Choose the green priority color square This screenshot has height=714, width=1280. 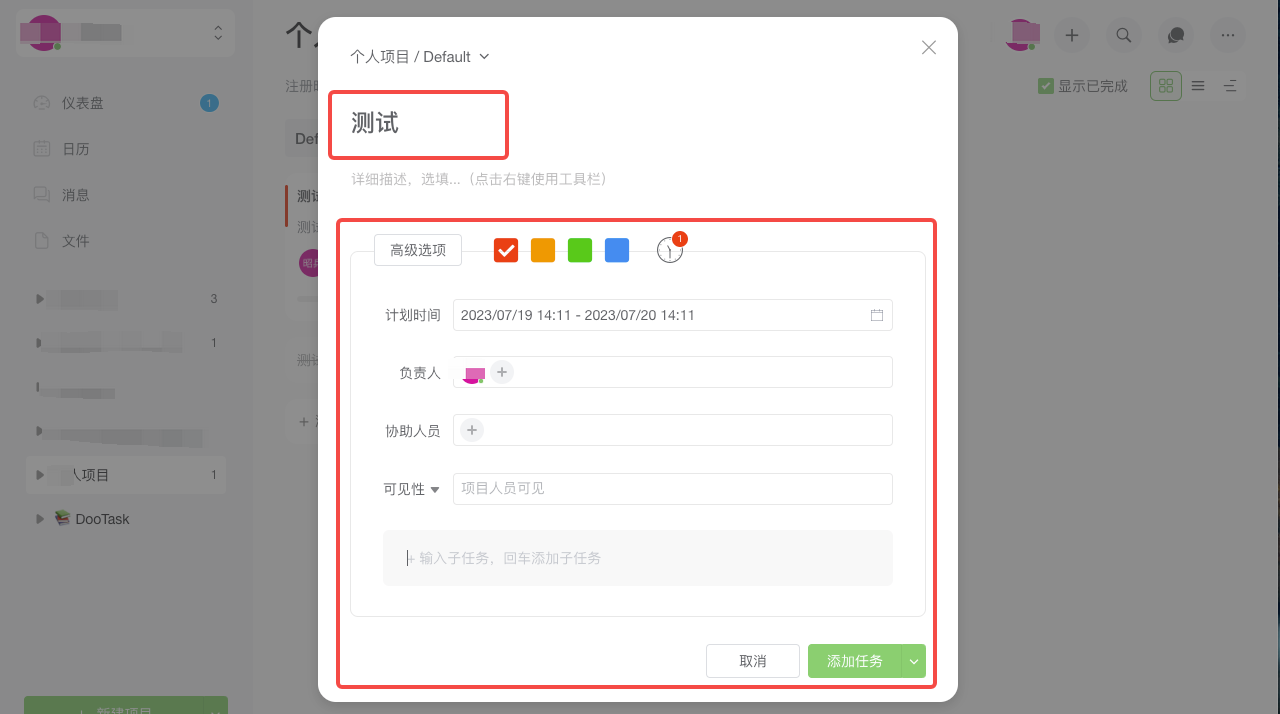[580, 250]
